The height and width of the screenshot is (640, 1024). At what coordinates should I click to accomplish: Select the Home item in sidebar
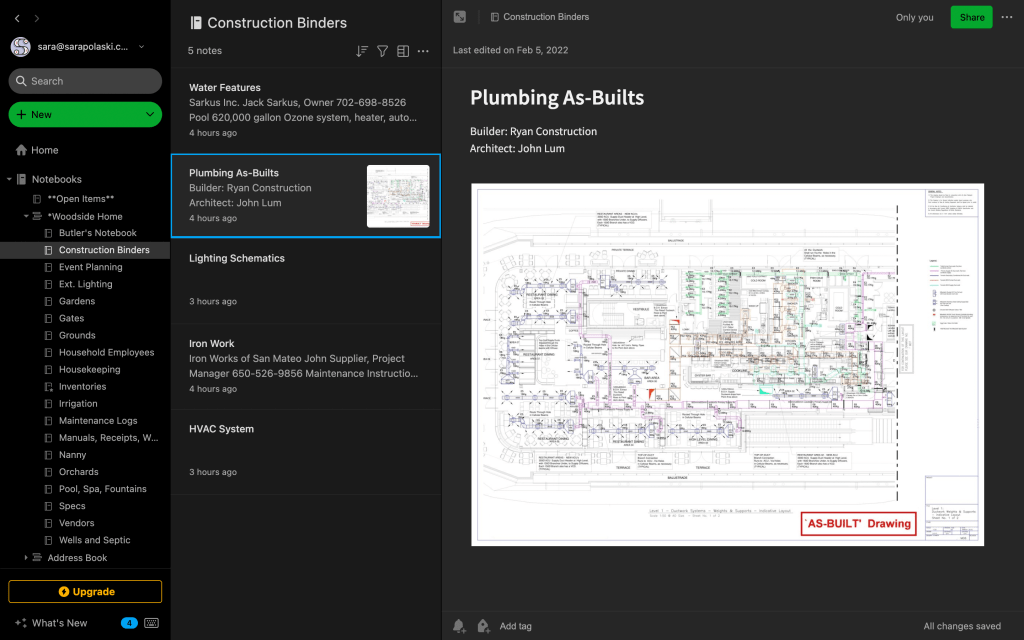[x=45, y=150]
